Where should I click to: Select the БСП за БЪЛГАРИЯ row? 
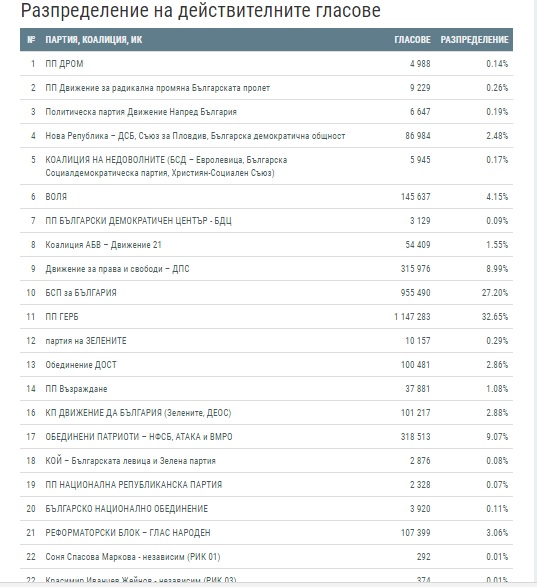pos(266,293)
